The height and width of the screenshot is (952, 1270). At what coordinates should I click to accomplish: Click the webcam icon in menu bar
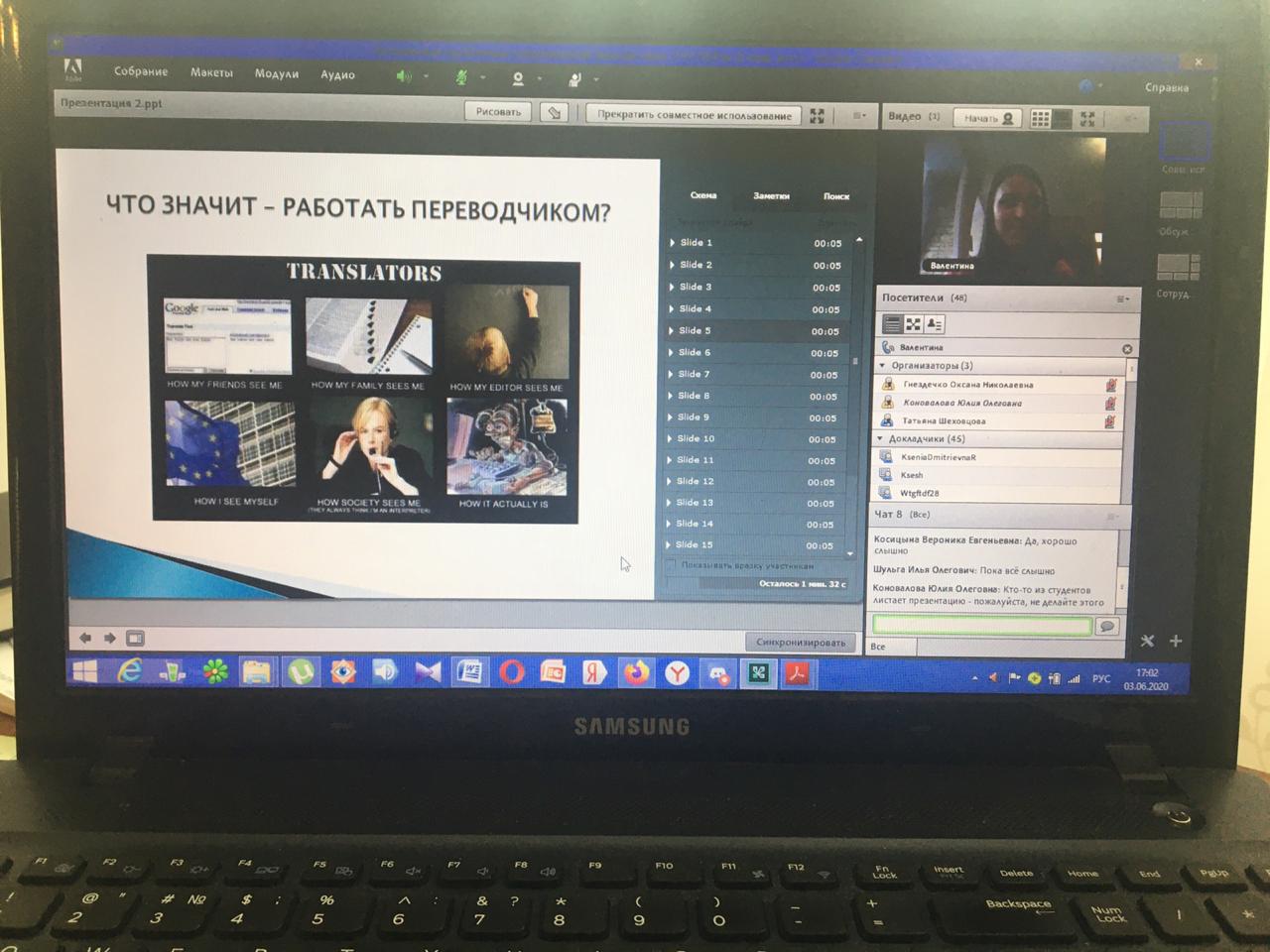(518, 78)
